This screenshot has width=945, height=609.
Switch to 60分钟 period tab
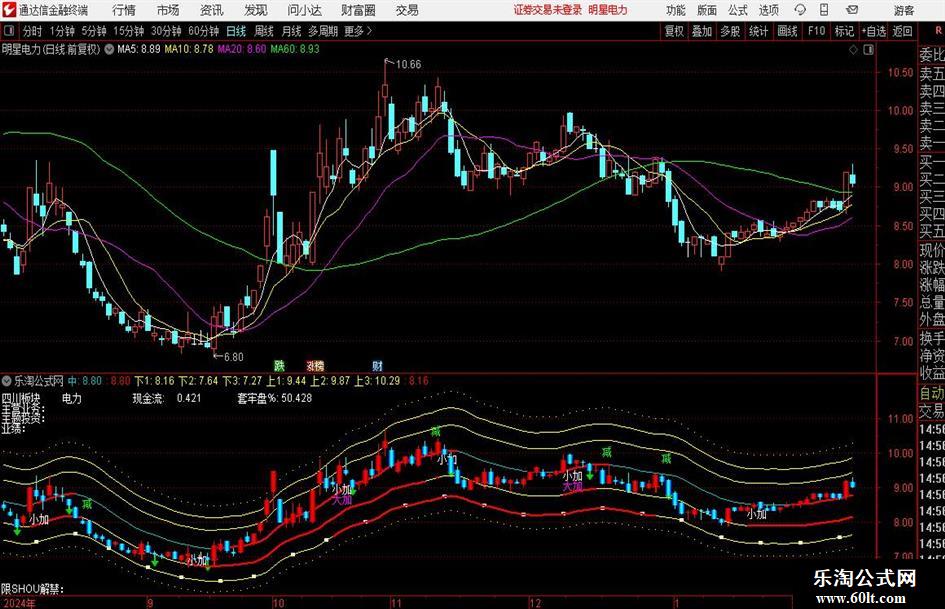pyautogui.click(x=204, y=31)
